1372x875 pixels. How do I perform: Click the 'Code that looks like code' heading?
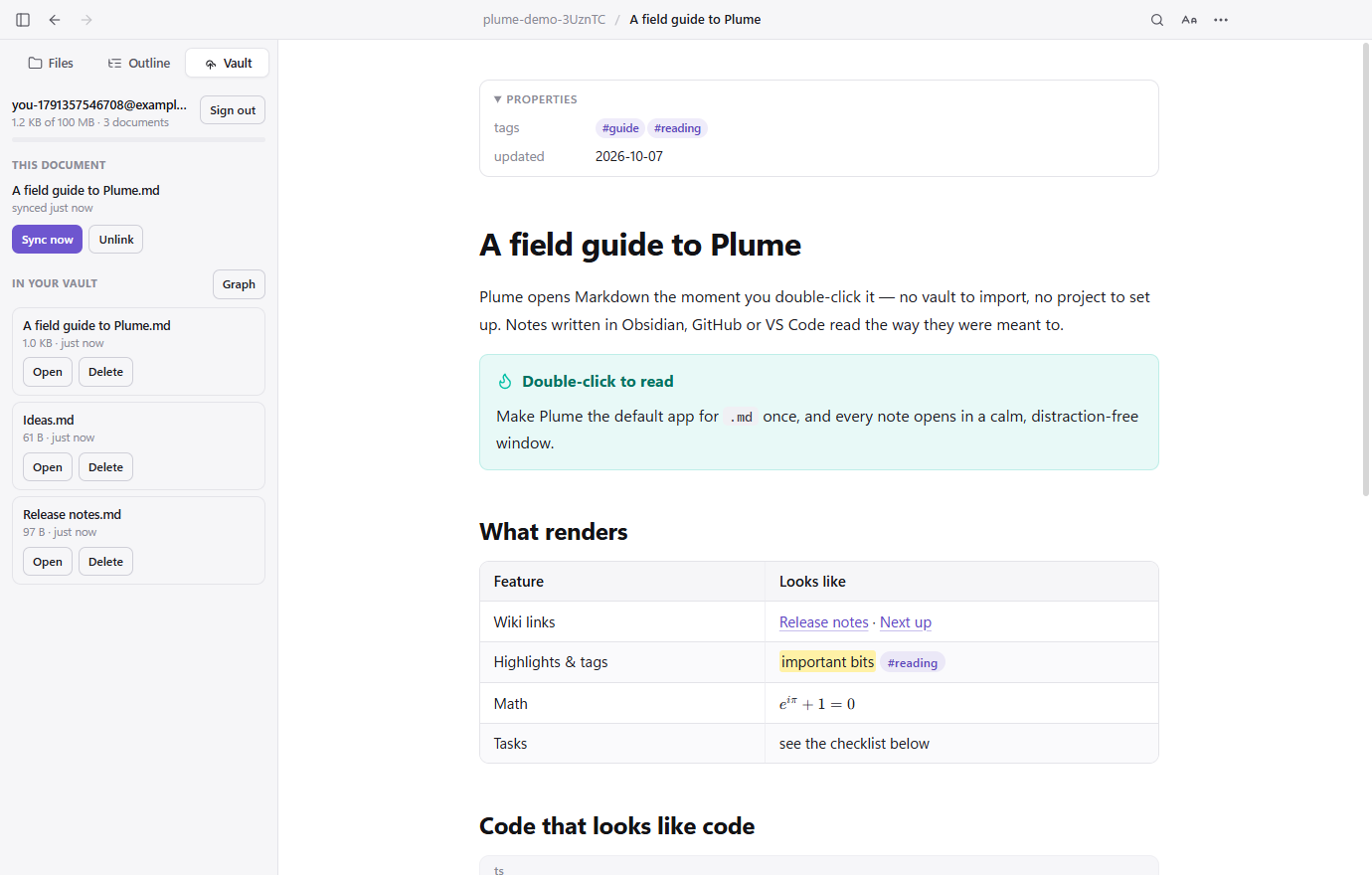pyautogui.click(x=617, y=826)
